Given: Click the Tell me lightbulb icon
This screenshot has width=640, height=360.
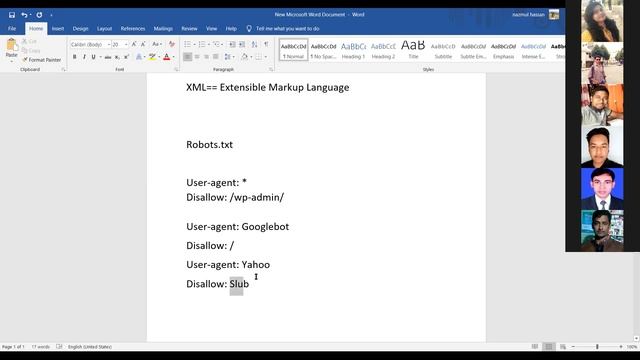Looking at the screenshot, I should click(x=249, y=29).
